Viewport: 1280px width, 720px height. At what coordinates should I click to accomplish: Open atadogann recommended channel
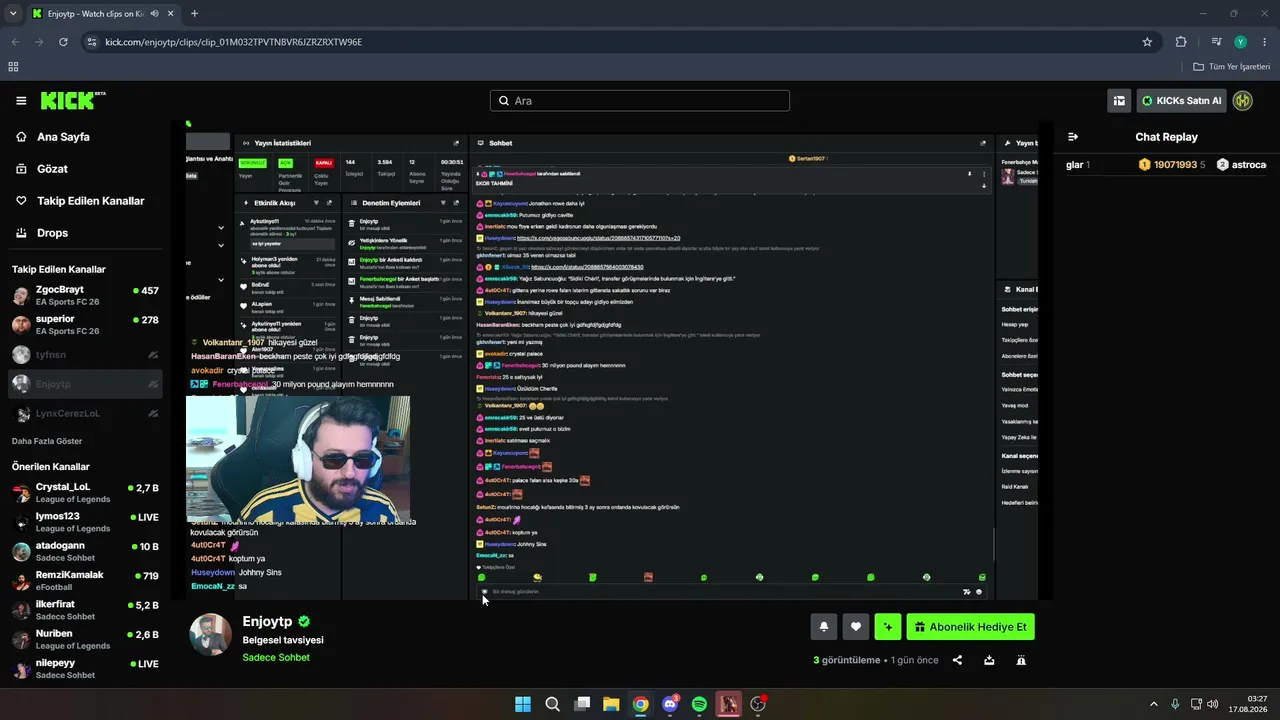coord(85,552)
